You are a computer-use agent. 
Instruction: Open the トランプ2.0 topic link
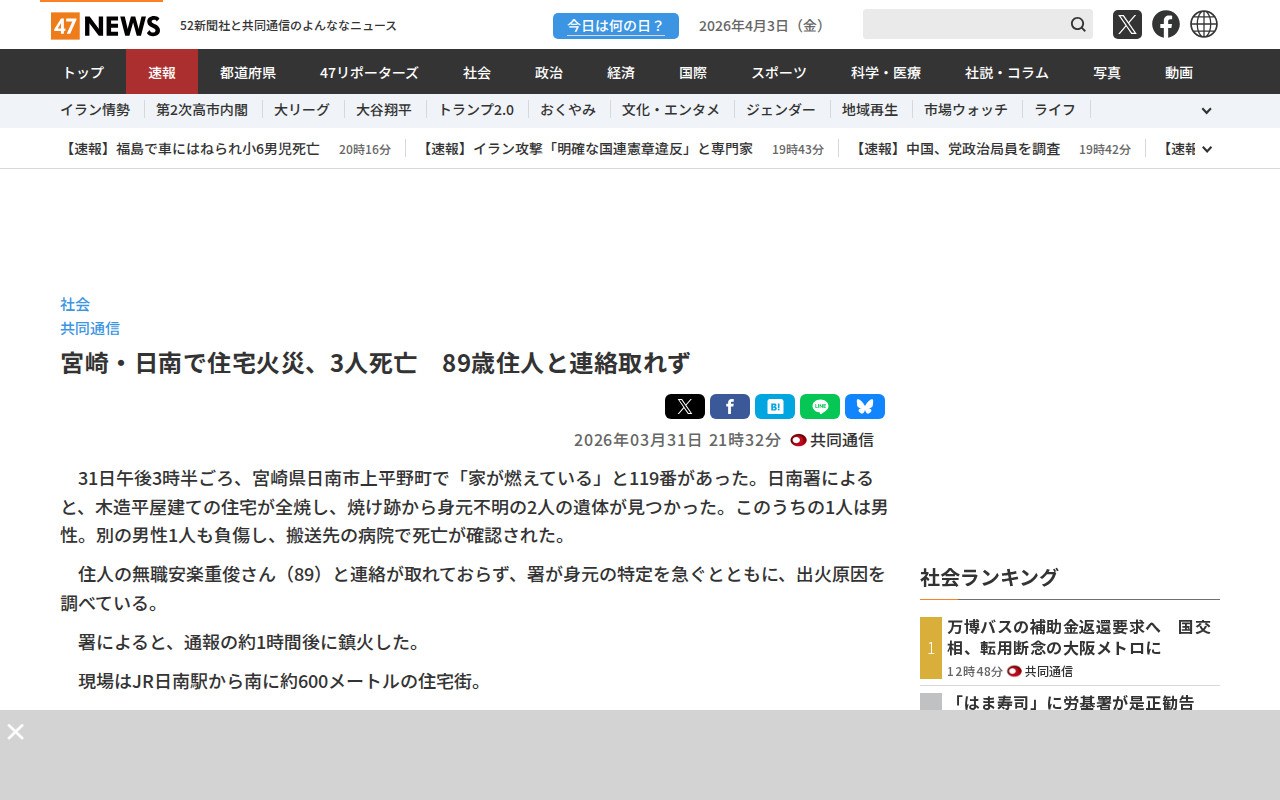pyautogui.click(x=476, y=110)
